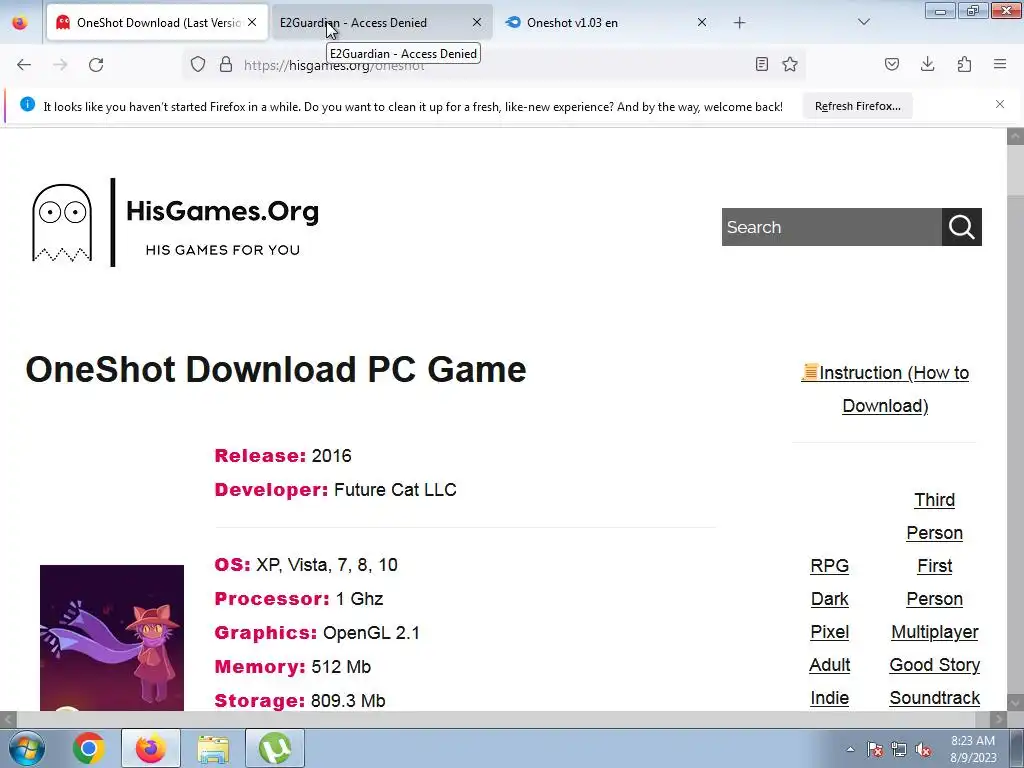Close the E2Guardian tab
This screenshot has height=768, width=1024.
point(477,22)
